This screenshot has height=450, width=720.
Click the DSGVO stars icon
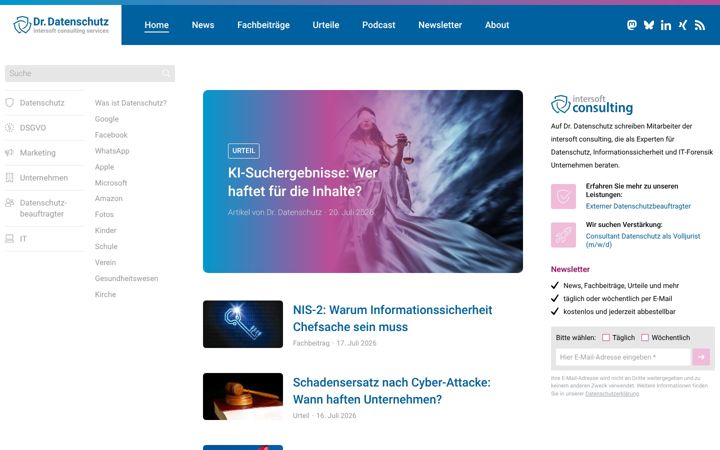click(x=9, y=128)
